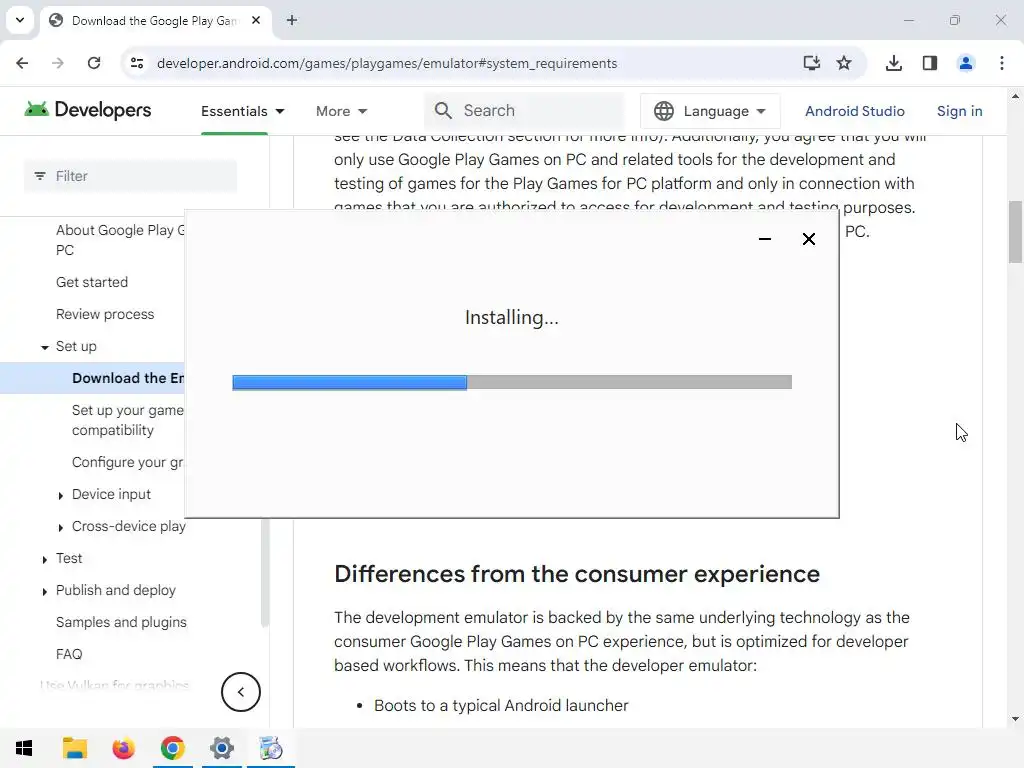Click the search magnifier icon

(x=443, y=110)
